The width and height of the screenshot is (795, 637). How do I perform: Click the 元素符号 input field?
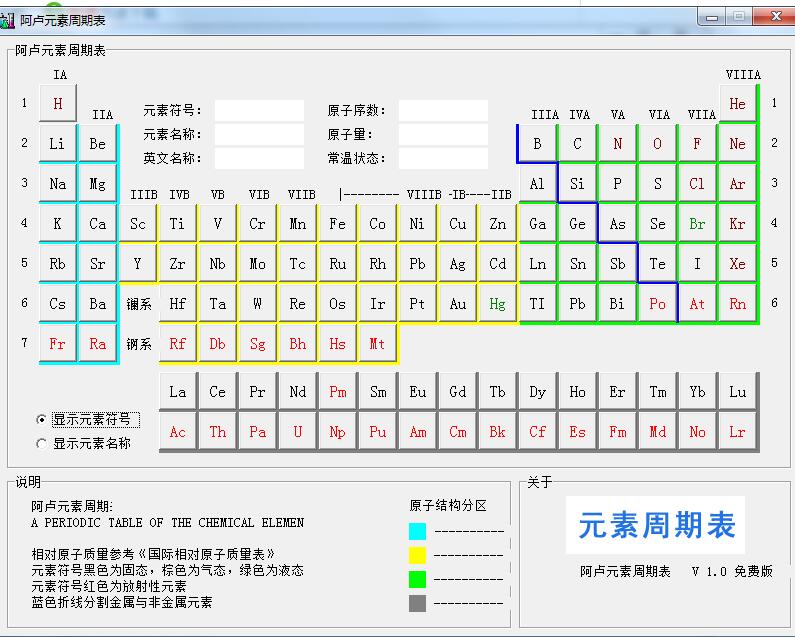point(259,111)
